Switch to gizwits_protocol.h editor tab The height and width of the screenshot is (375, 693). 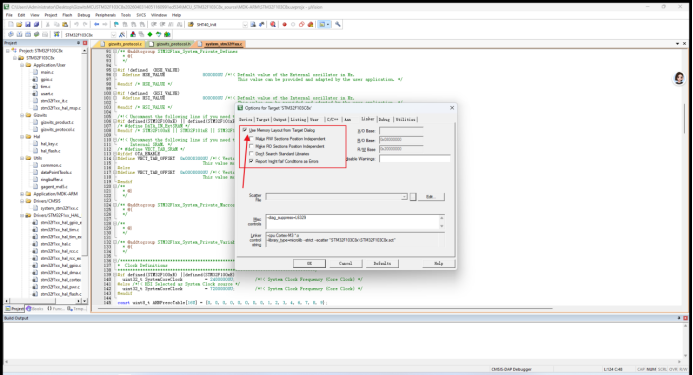[171, 44]
